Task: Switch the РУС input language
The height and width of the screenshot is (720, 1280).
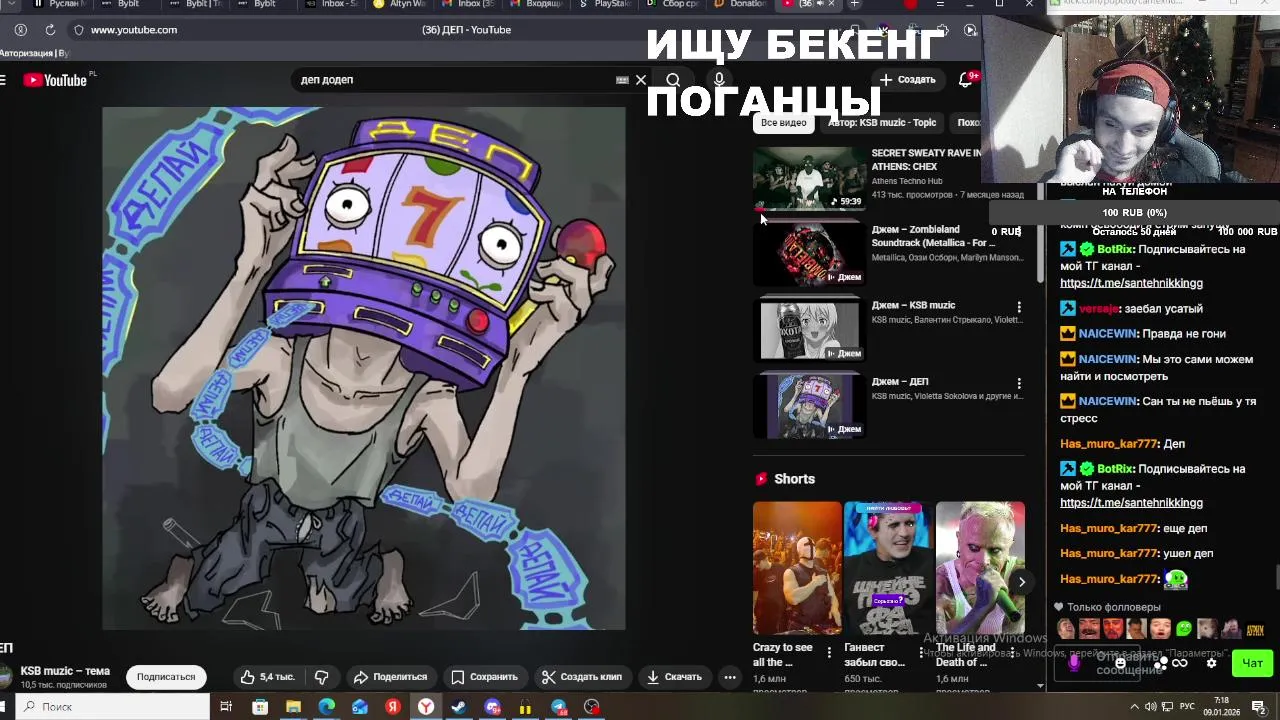Action: click(1187, 707)
